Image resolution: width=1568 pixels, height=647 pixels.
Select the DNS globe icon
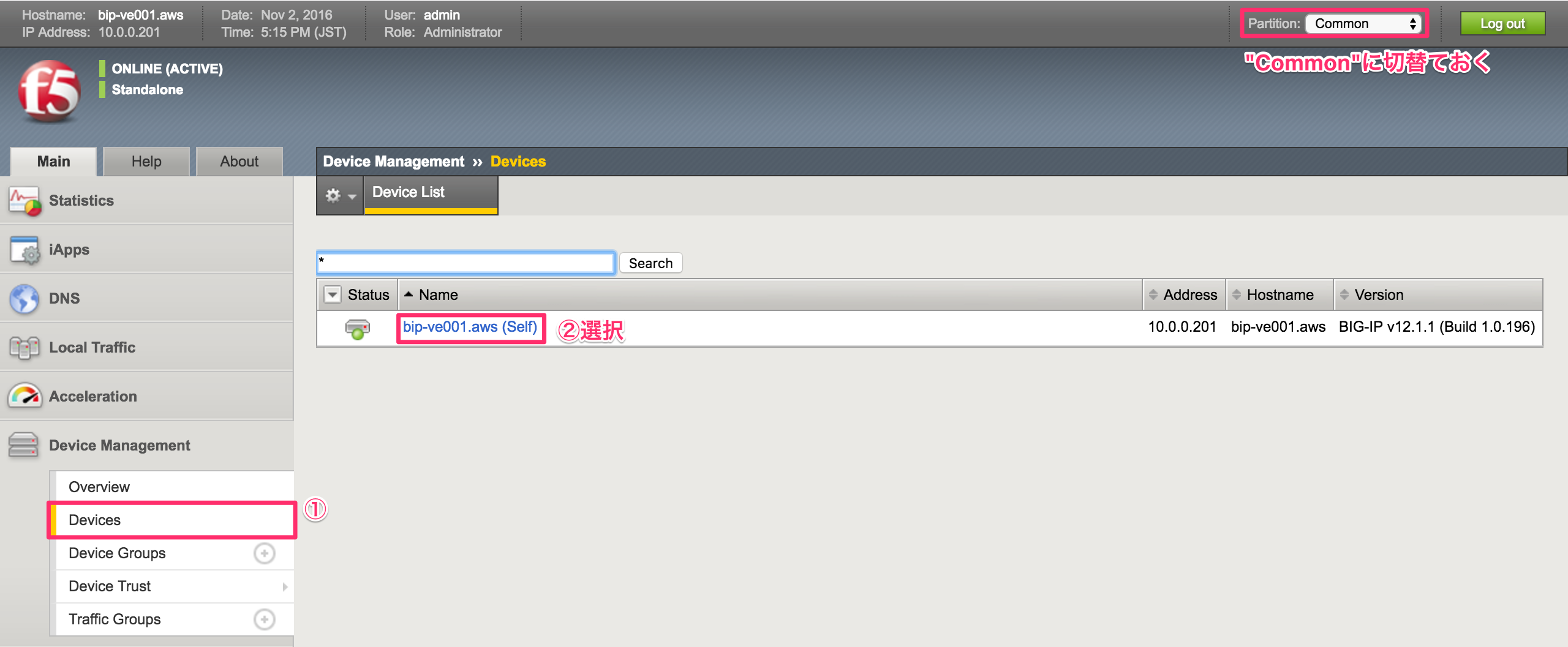[x=24, y=297]
